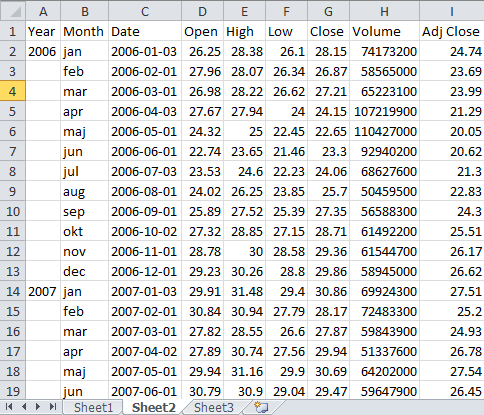This screenshot has width=484, height=415.
Task: Select the row 4 header
Action: tap(13, 91)
